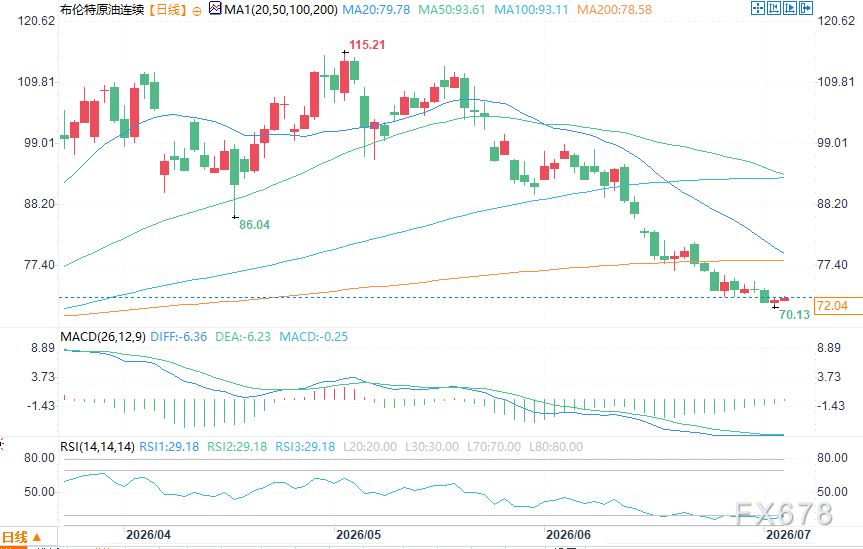This screenshot has width=863, height=549.
Task: Click the play-forward chart axis icon
Action: click(790, 8)
